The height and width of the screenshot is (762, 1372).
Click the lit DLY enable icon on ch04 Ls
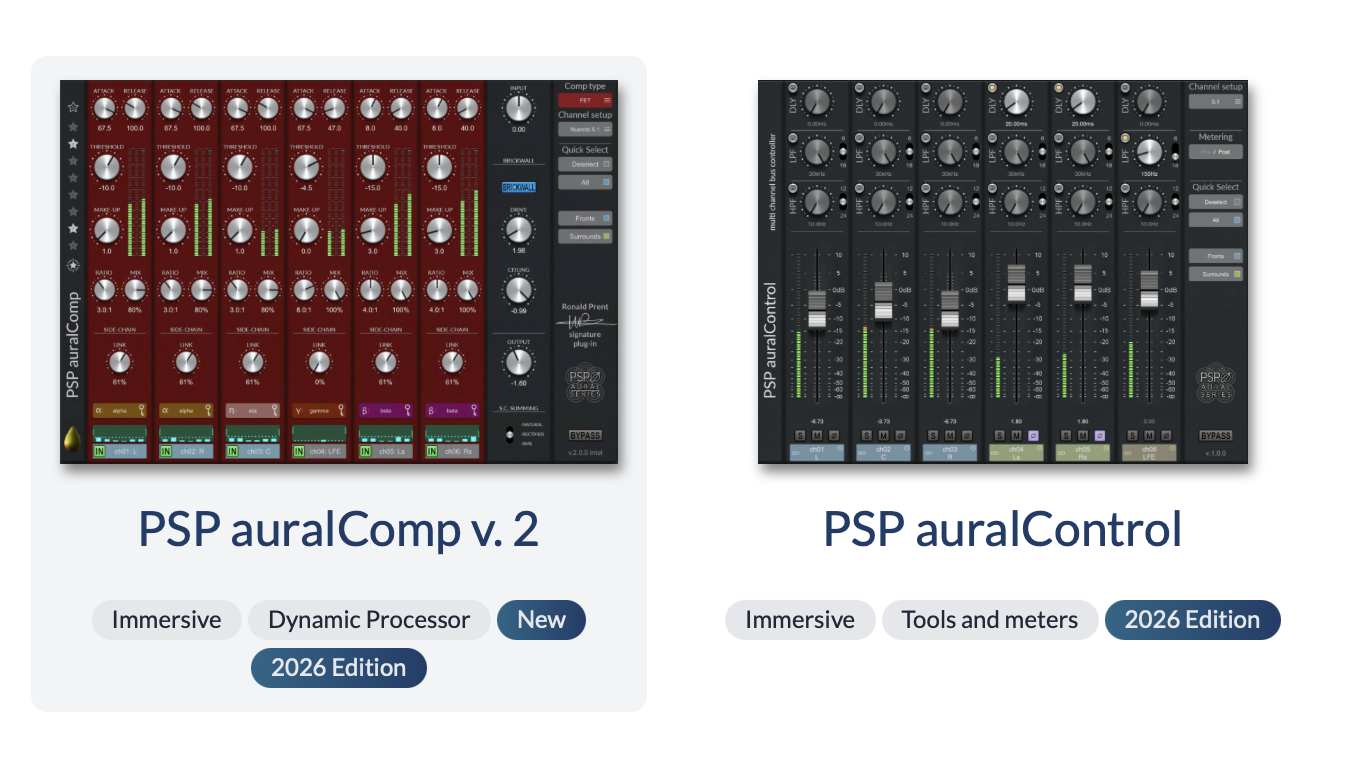(x=993, y=88)
